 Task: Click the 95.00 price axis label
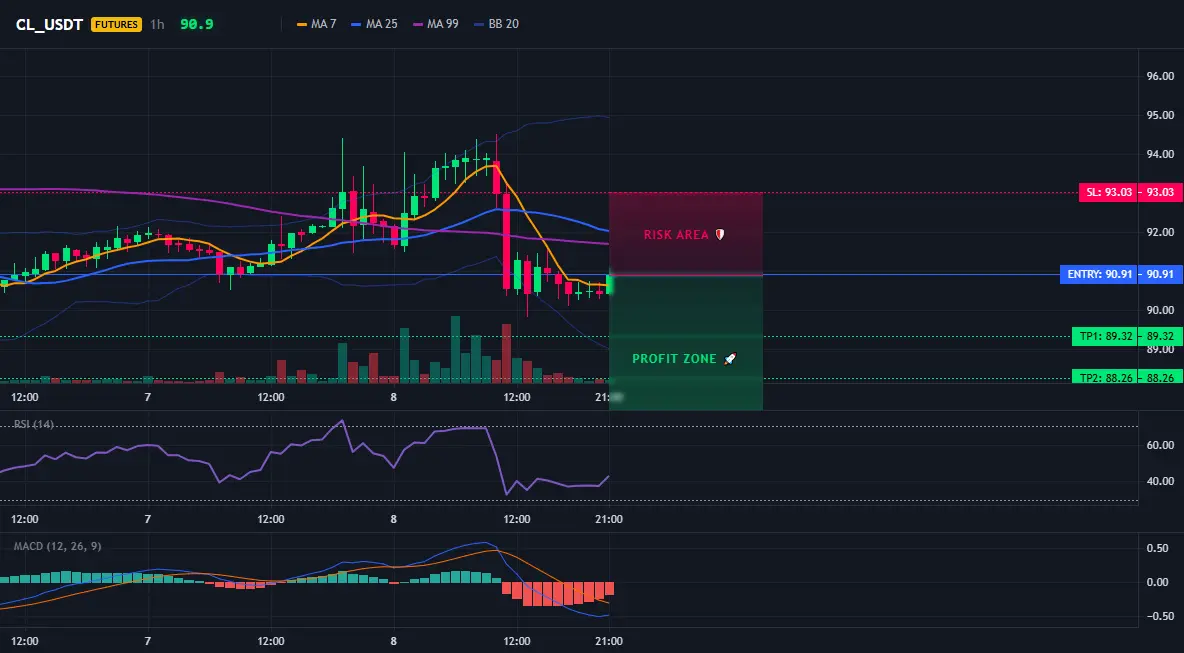point(1161,116)
